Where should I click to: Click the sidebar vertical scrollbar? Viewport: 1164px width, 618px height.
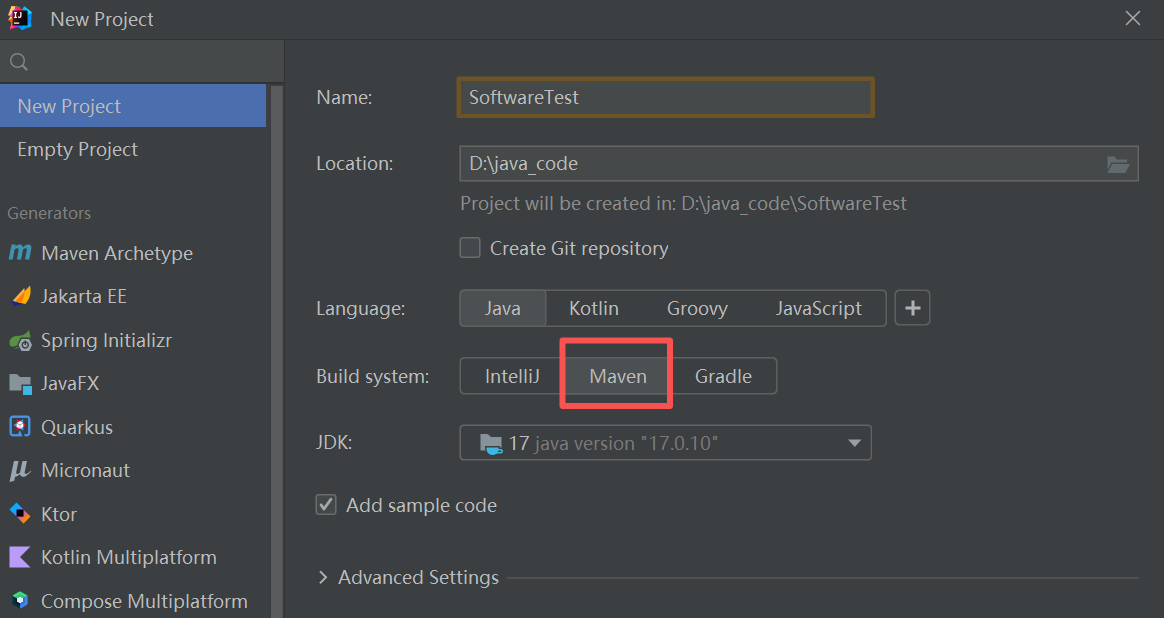click(x=277, y=351)
